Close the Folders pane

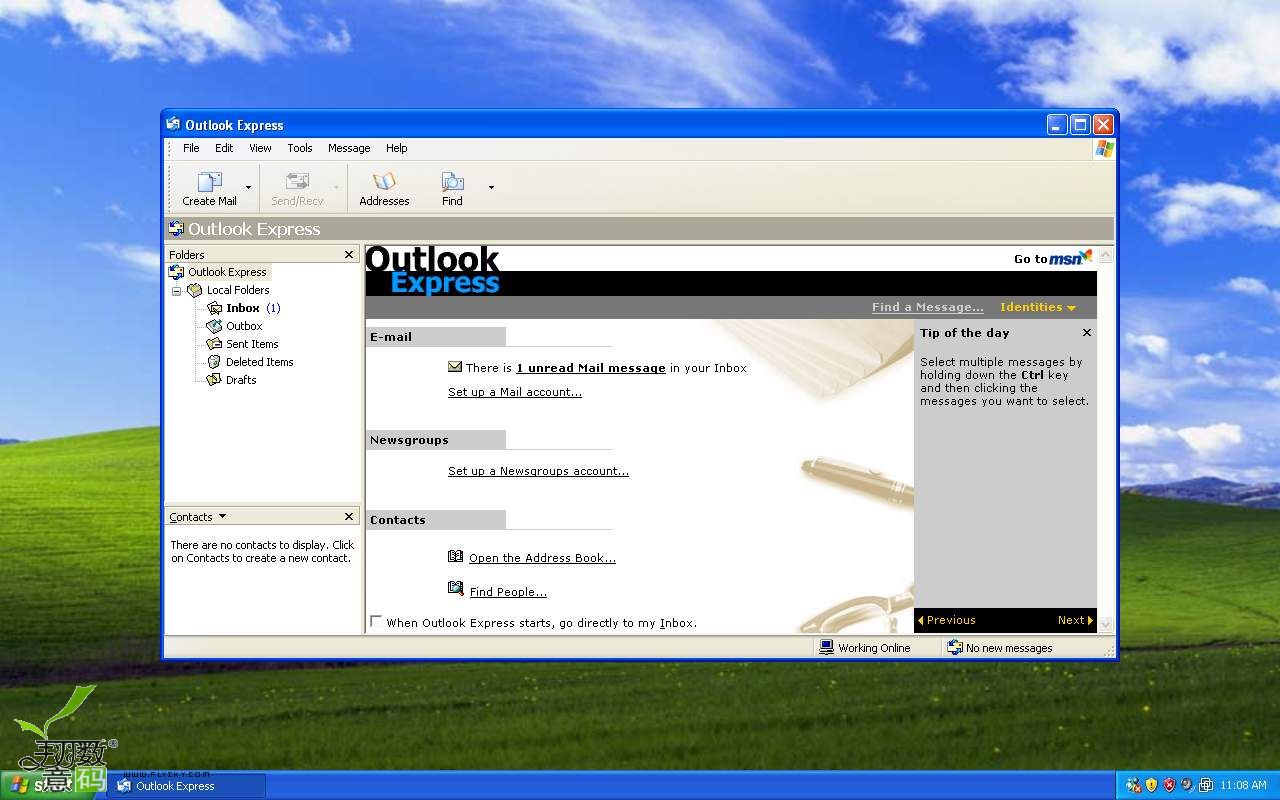349,255
